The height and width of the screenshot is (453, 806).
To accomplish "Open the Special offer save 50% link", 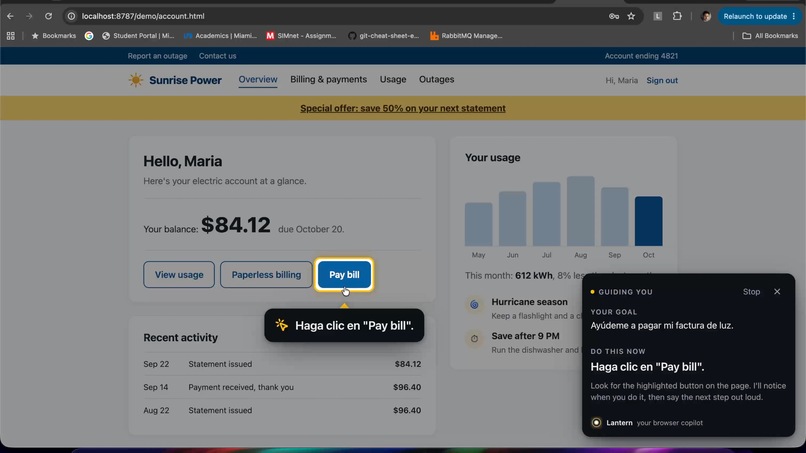I will 403,108.
